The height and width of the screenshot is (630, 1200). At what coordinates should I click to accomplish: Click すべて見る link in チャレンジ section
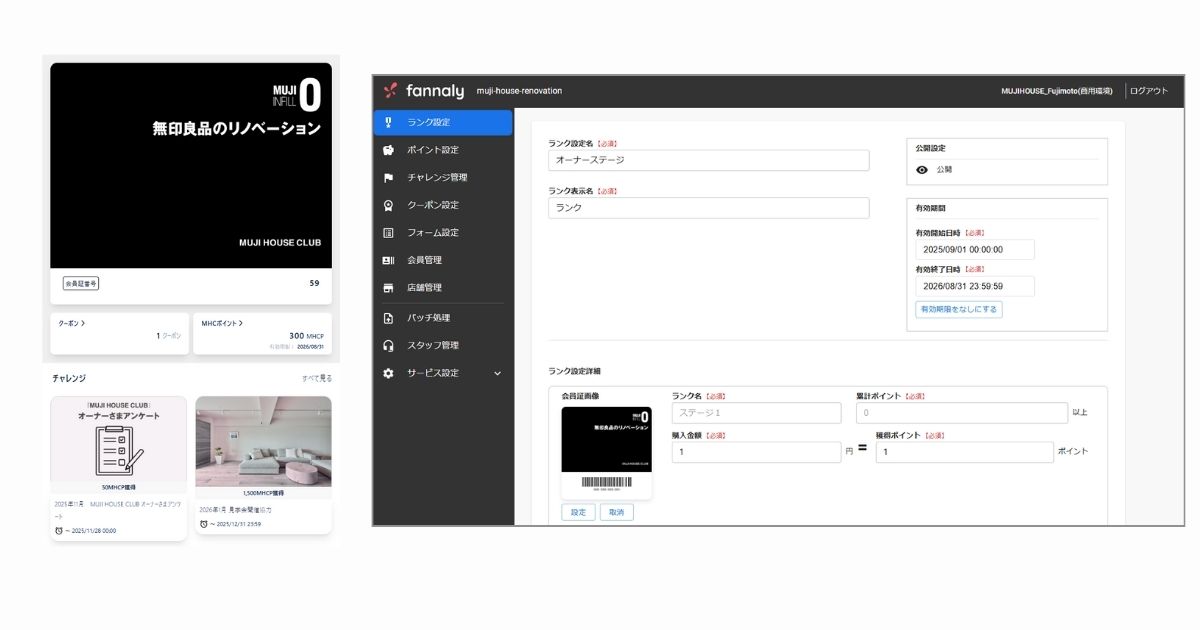pos(317,379)
